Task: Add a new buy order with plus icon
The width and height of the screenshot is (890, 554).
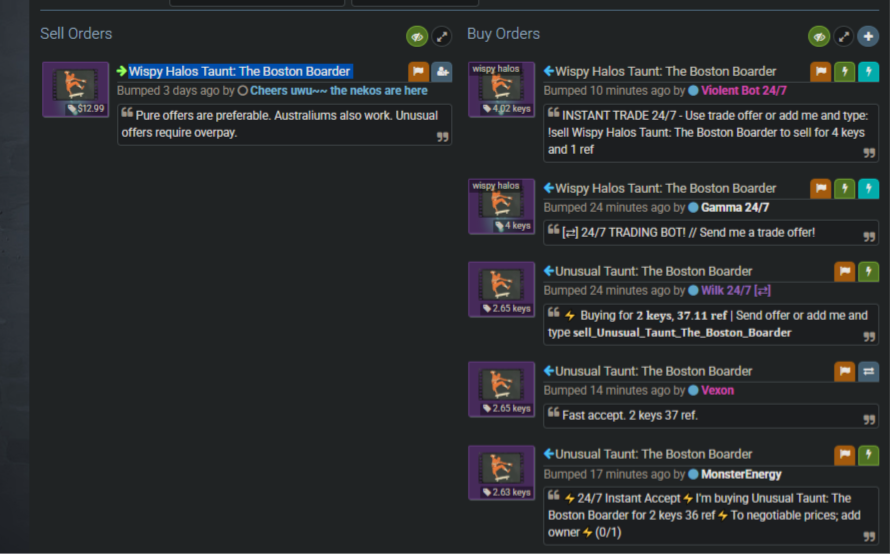Action: (x=868, y=37)
